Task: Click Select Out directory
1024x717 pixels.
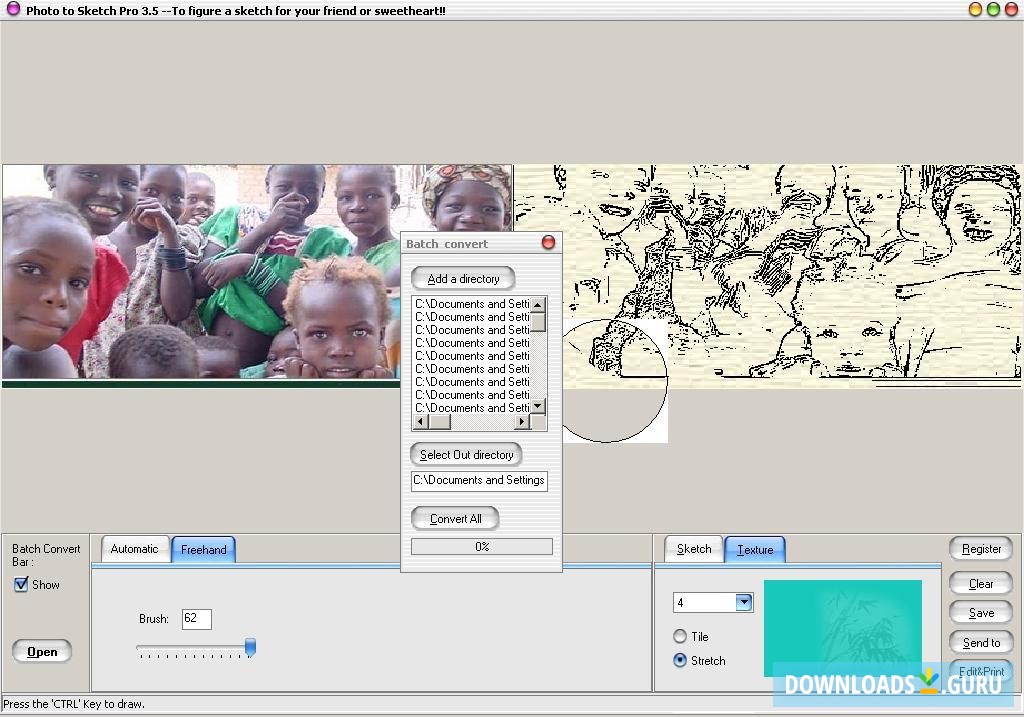Action: click(466, 454)
